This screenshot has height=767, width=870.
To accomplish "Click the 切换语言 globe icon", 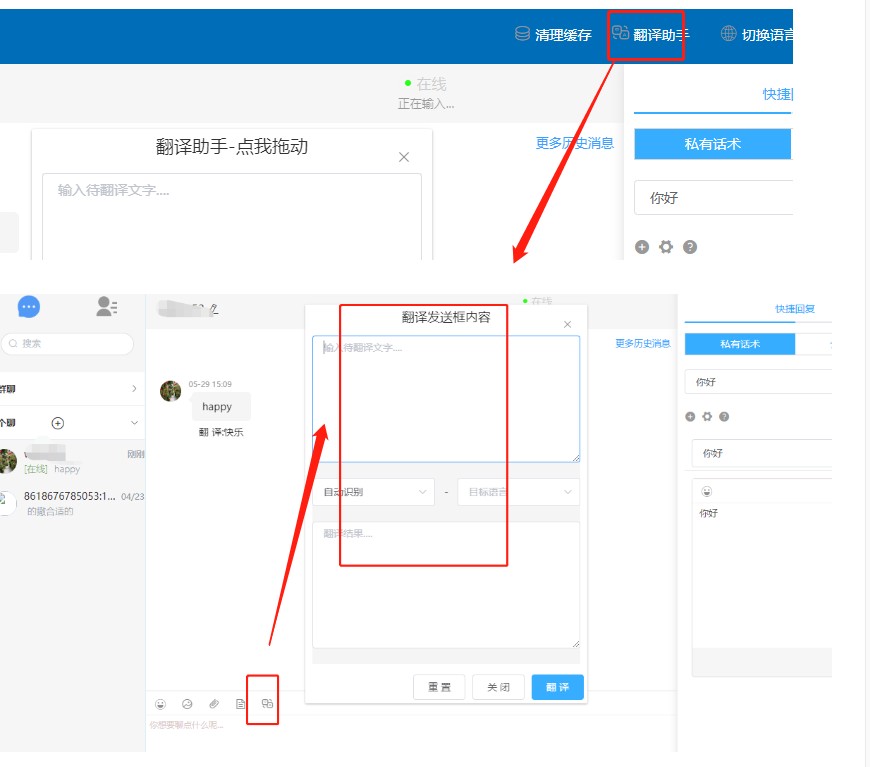I will tap(728, 34).
